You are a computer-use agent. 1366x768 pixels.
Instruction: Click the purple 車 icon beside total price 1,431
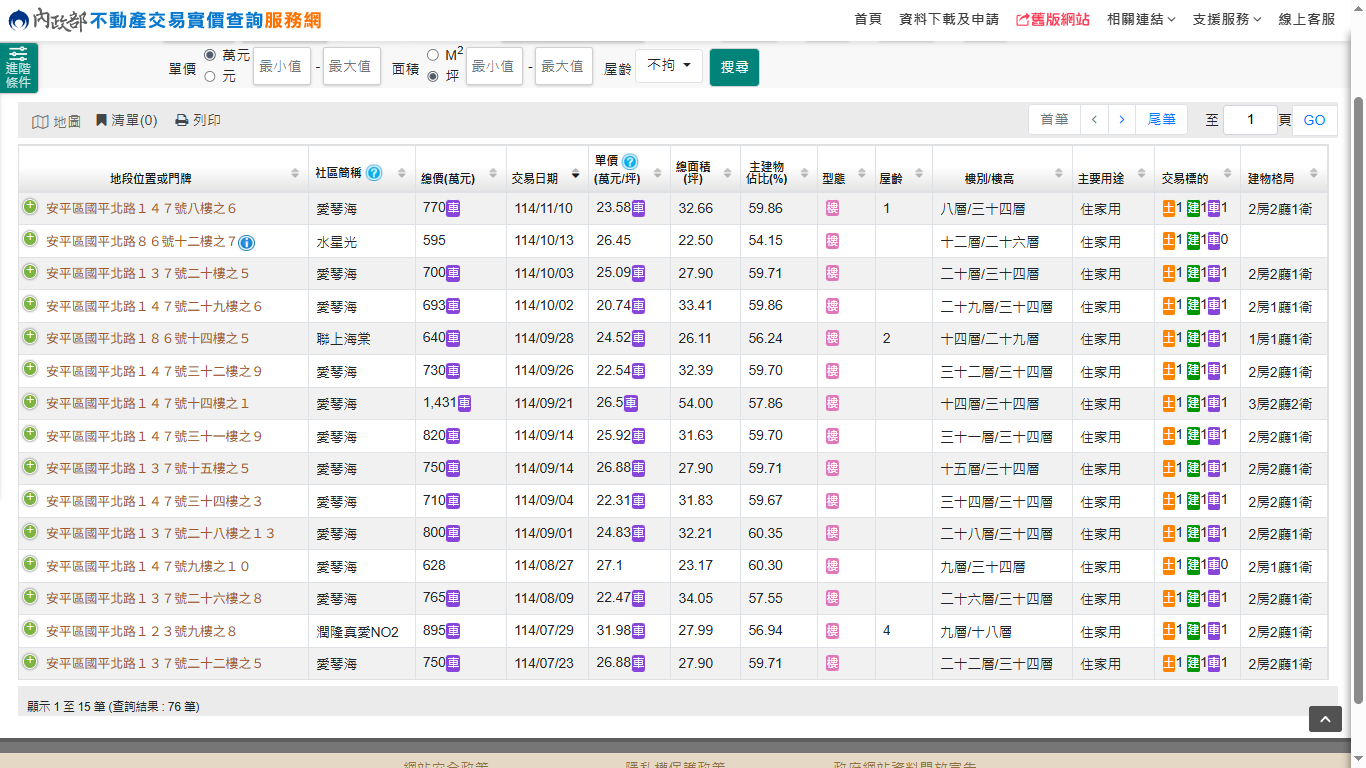point(465,403)
